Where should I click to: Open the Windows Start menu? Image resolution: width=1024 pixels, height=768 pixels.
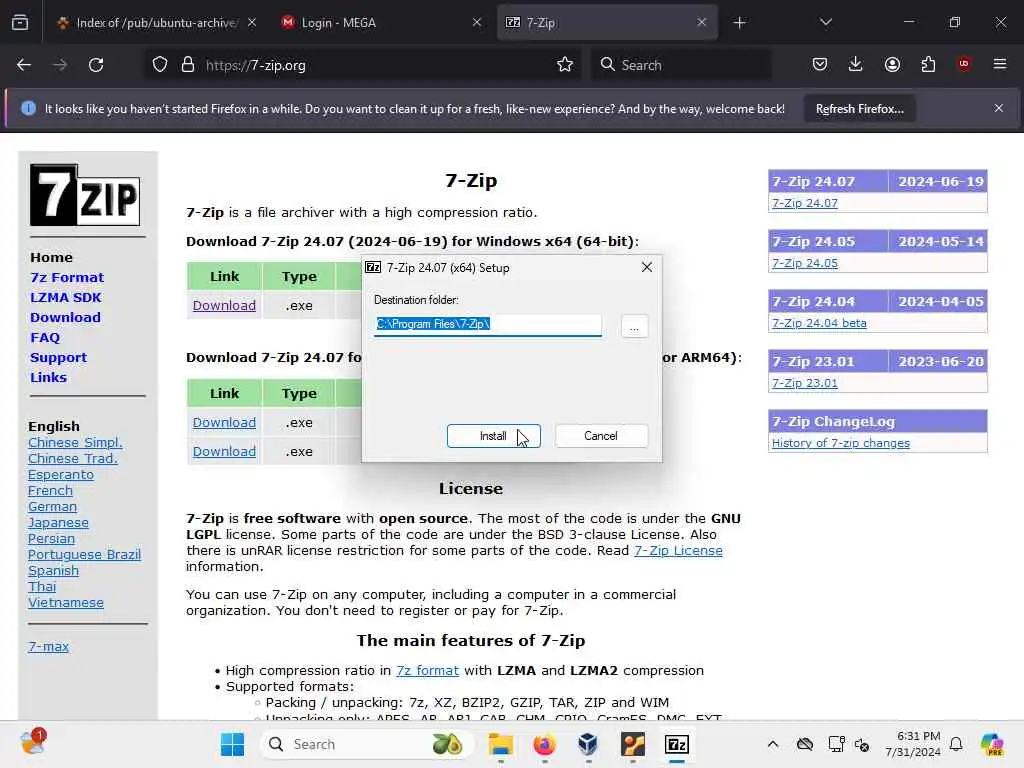coord(232,744)
